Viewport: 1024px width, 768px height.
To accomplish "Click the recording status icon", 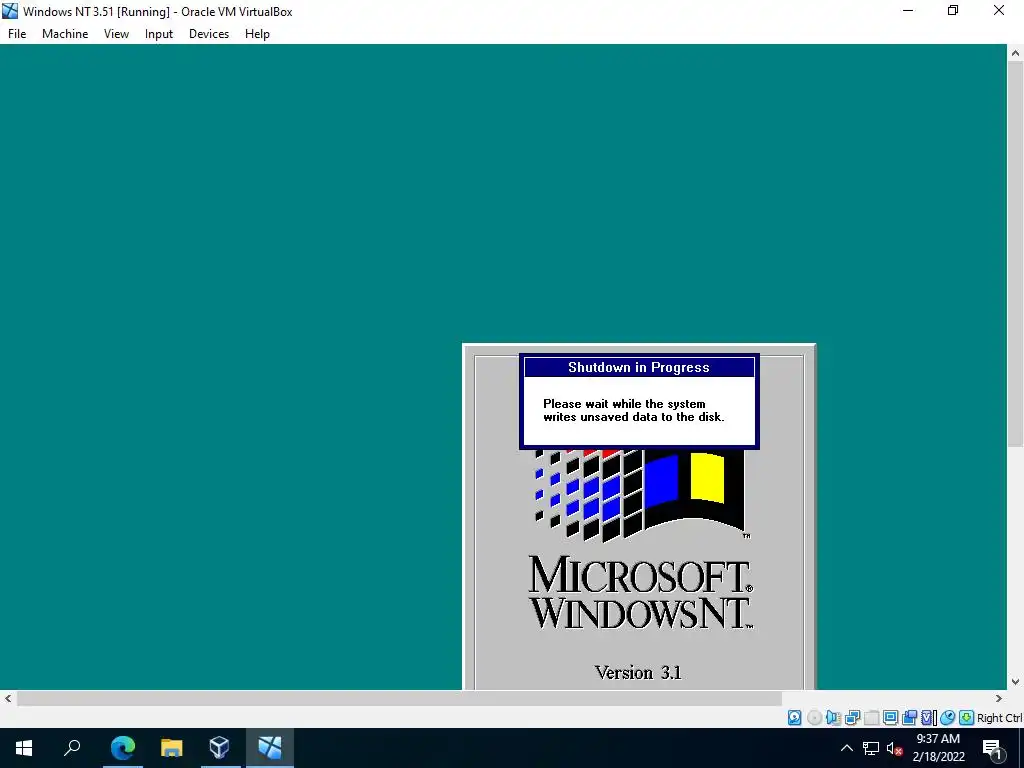I will (909, 718).
